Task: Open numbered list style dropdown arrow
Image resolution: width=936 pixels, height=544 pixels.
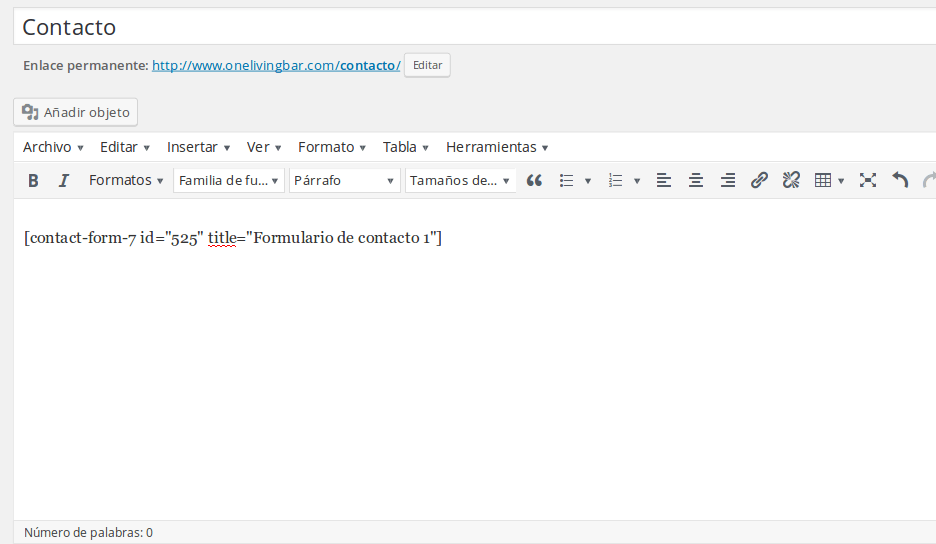Action: (x=636, y=181)
